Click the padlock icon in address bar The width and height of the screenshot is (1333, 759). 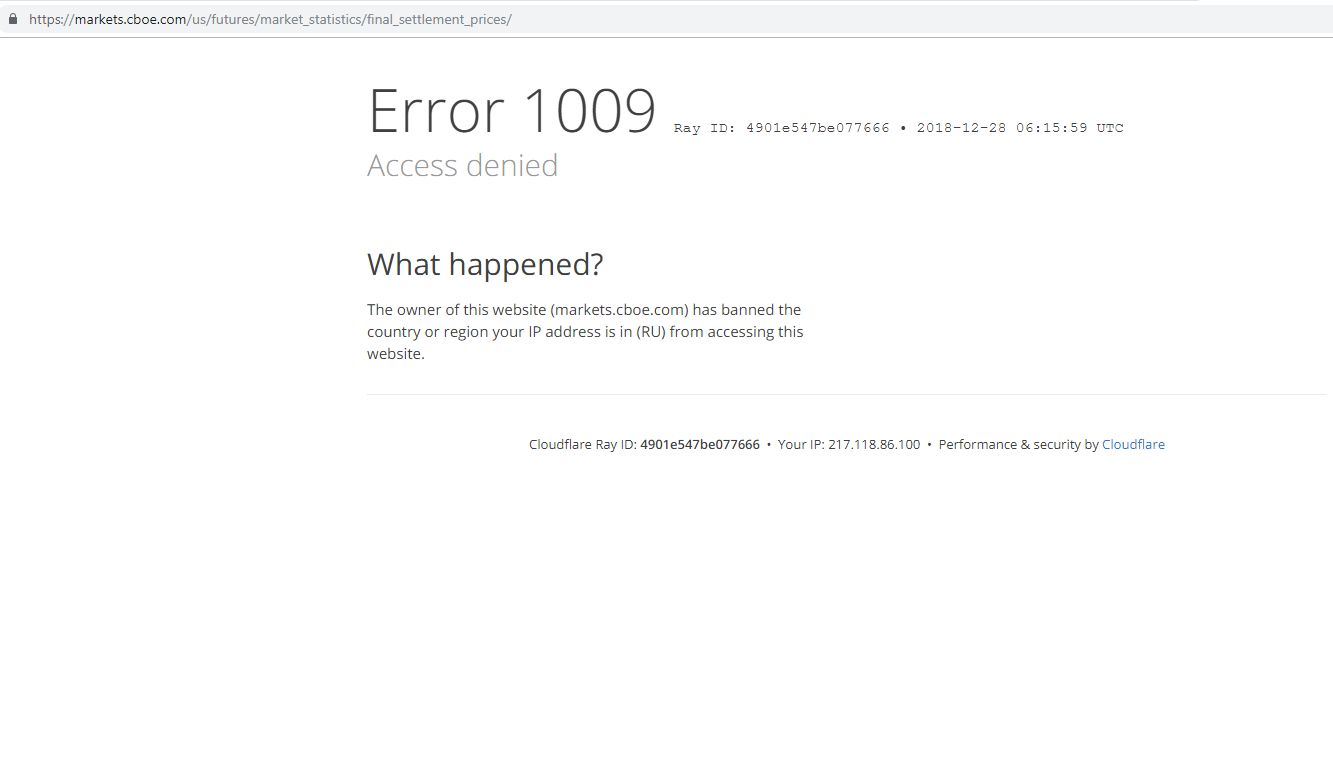click(13, 19)
